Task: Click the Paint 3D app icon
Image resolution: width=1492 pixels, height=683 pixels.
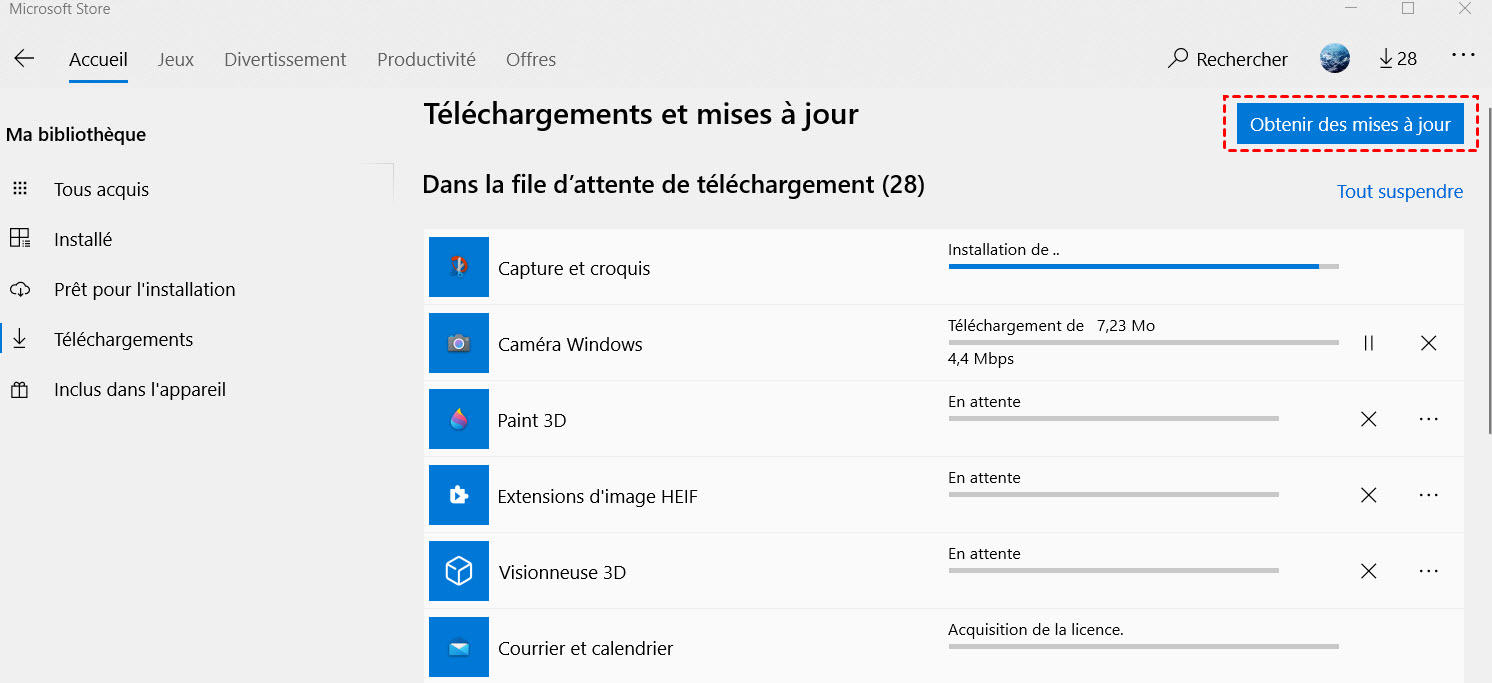Action: click(459, 419)
